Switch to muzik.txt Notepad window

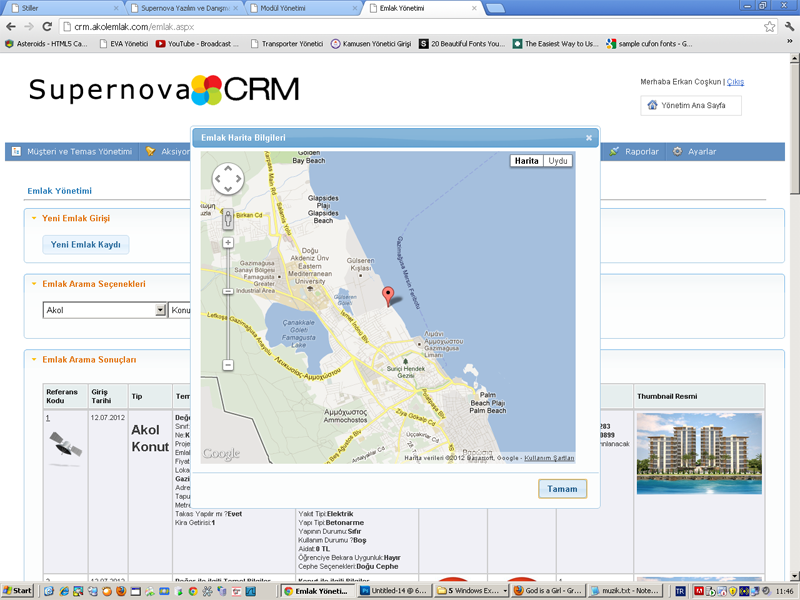624,591
